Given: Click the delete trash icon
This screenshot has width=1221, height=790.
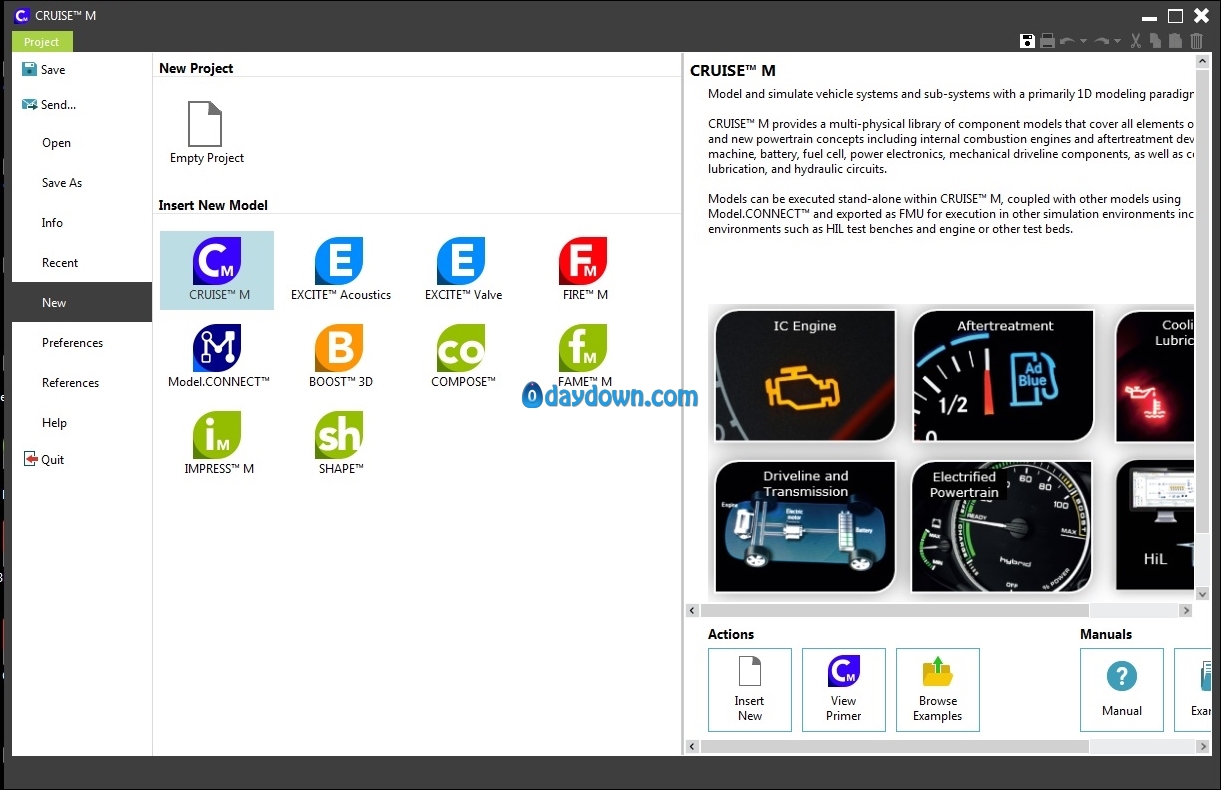Looking at the screenshot, I should (1196, 41).
